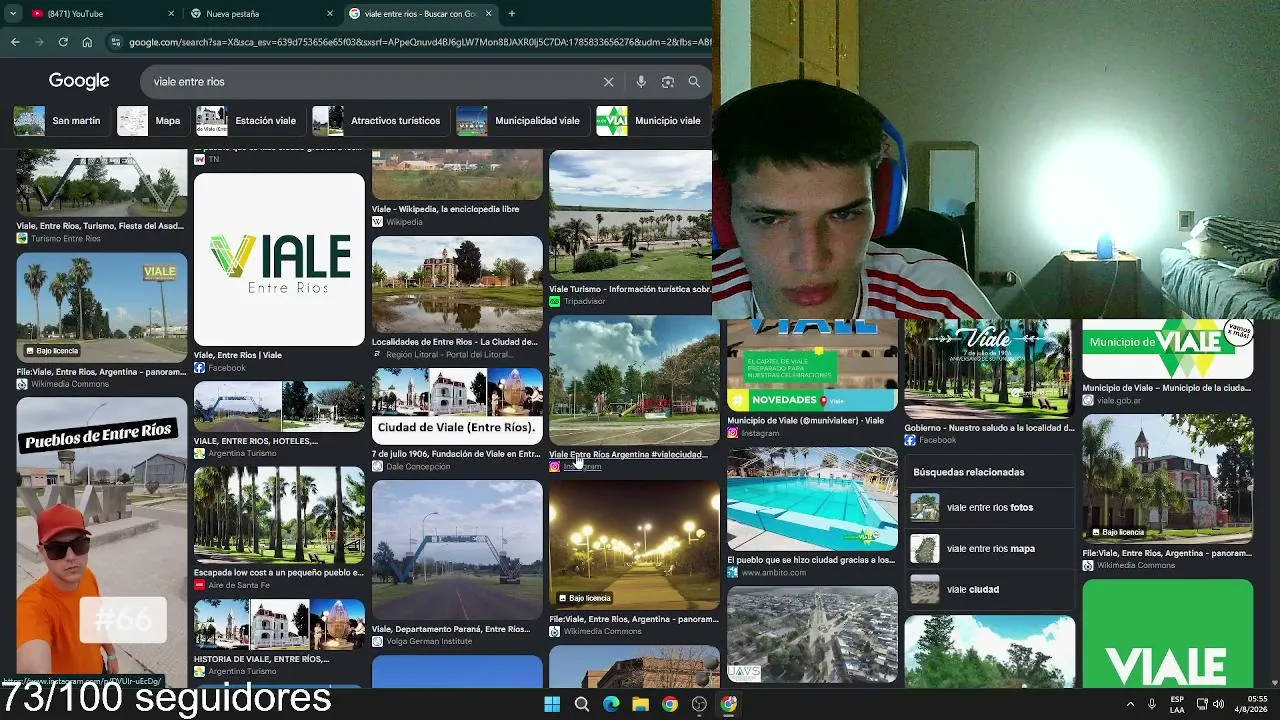Open the Aire de Santa Fe source link
1280x720 pixels.
point(239,585)
